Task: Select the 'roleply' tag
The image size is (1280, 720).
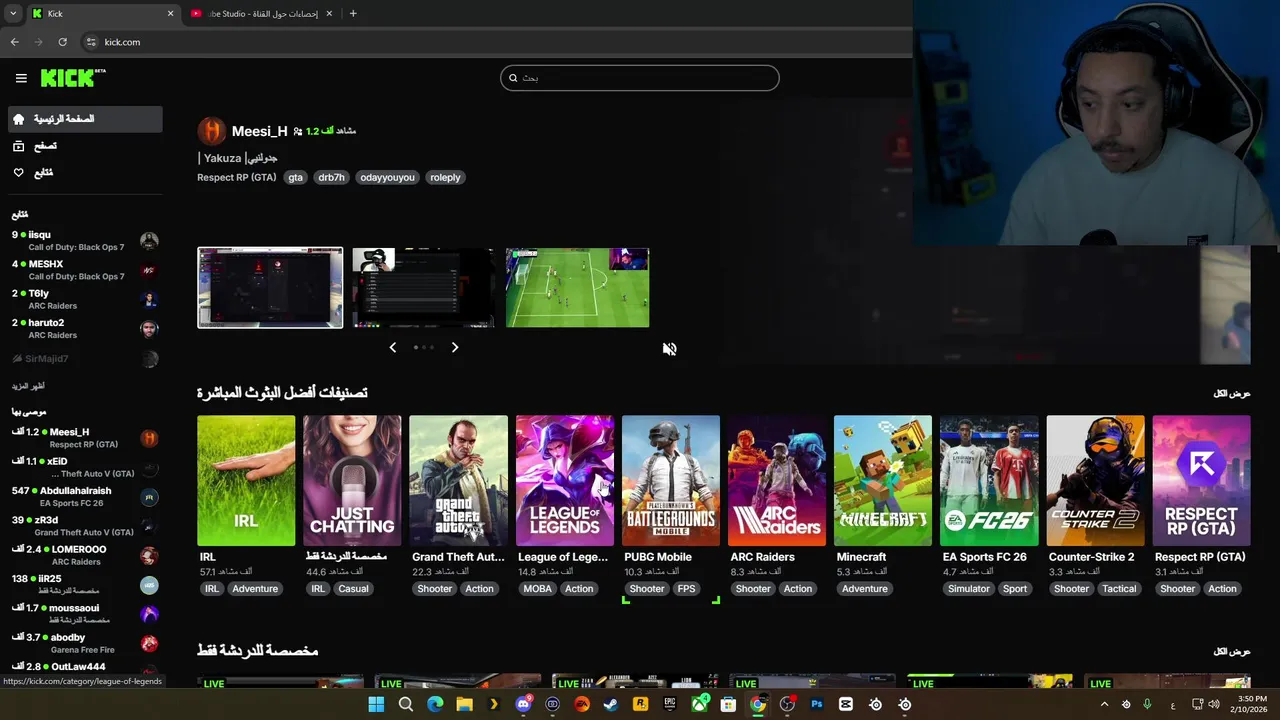Action: [445, 177]
